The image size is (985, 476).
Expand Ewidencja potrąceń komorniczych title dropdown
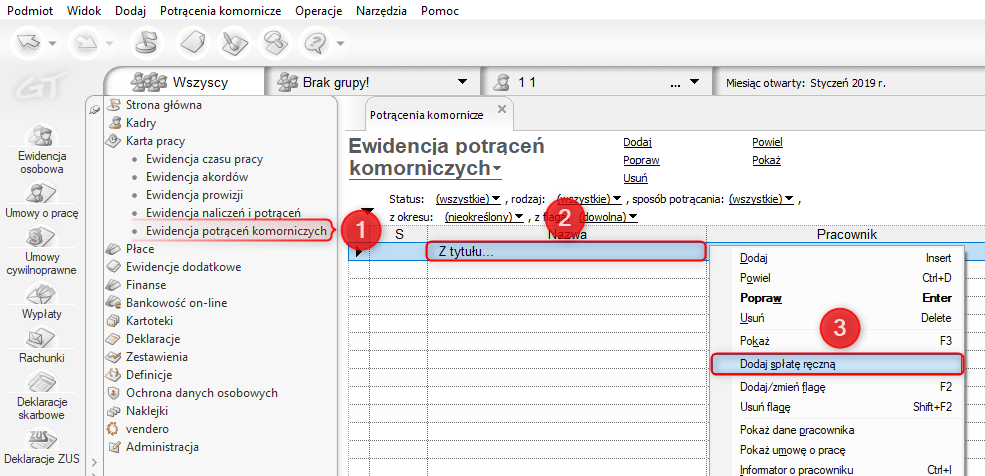pos(497,169)
